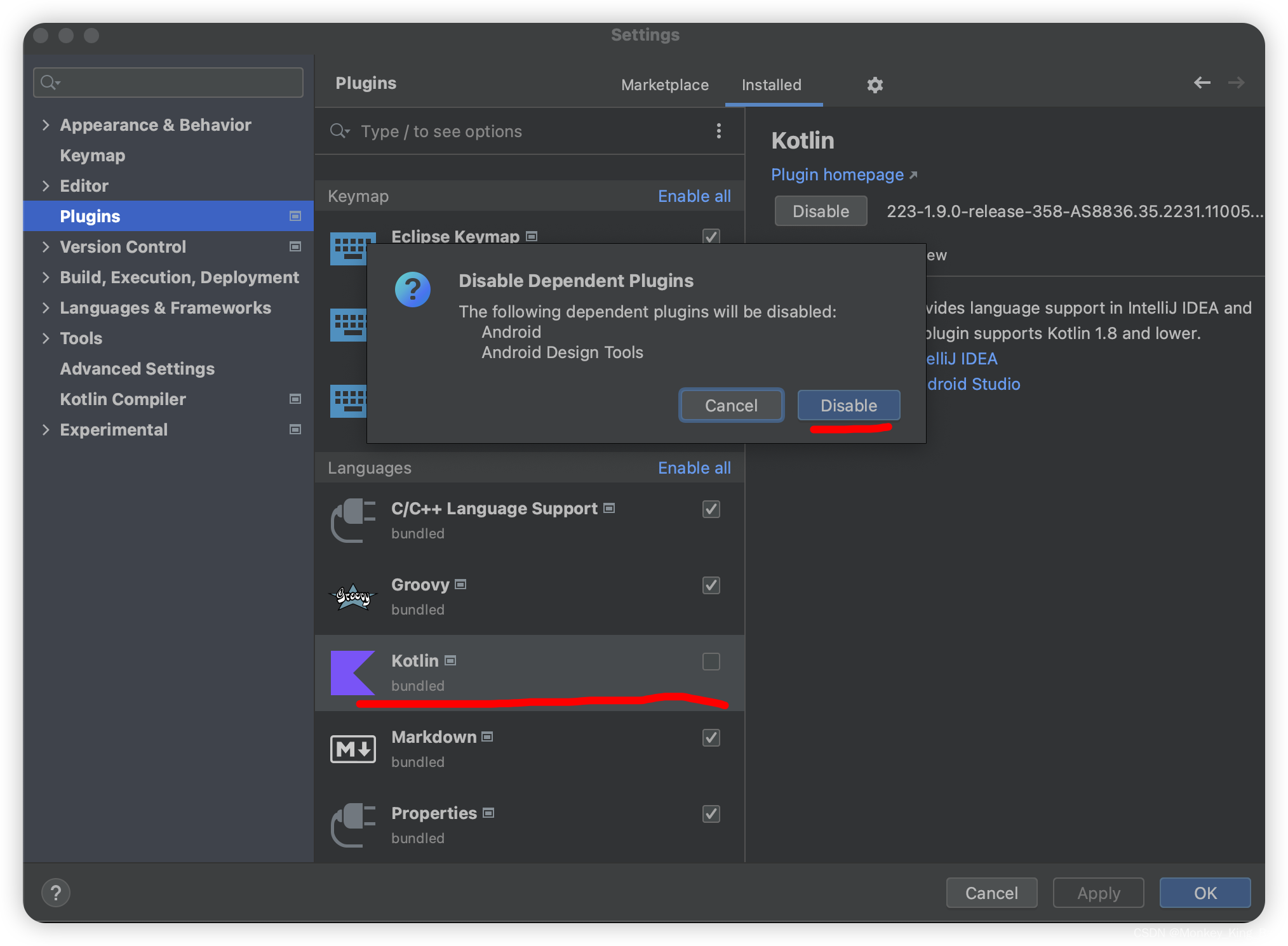Screen dimensions: 1288x946
Task: Click the C/C++ Language Support icon
Action: point(353,519)
